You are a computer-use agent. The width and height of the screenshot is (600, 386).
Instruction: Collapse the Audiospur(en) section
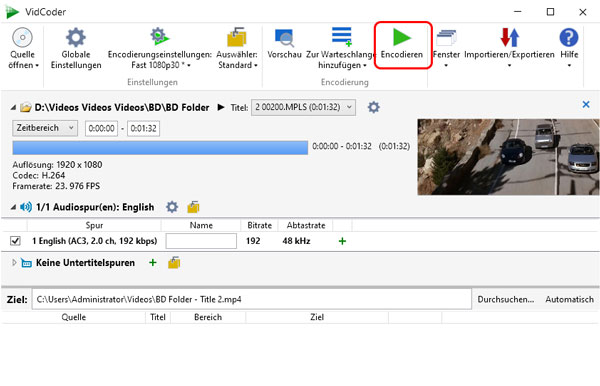(x=13, y=207)
